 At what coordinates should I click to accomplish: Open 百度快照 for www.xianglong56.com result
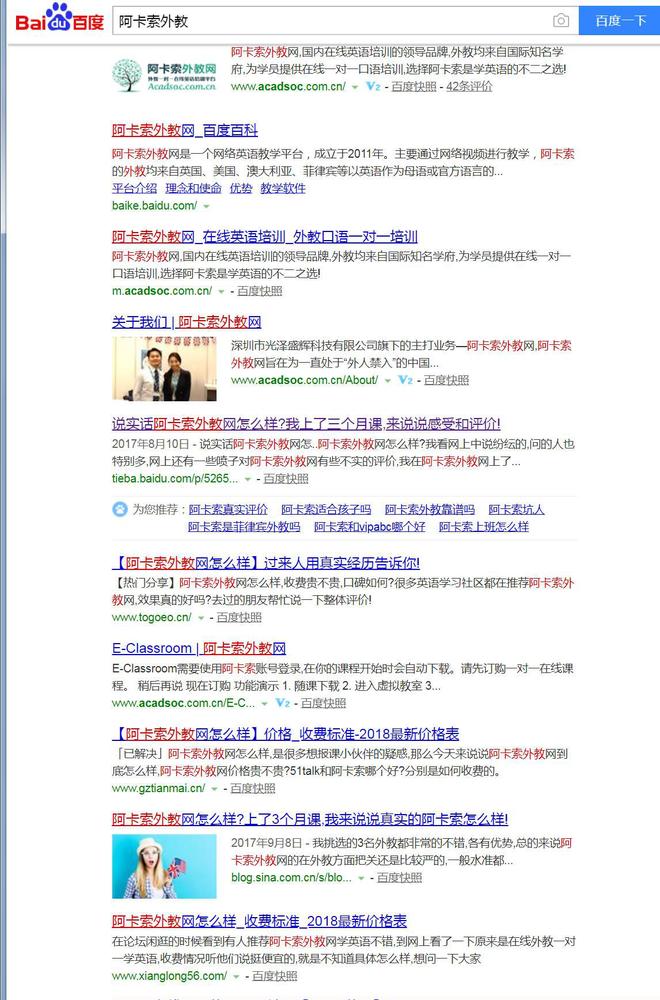[275, 976]
